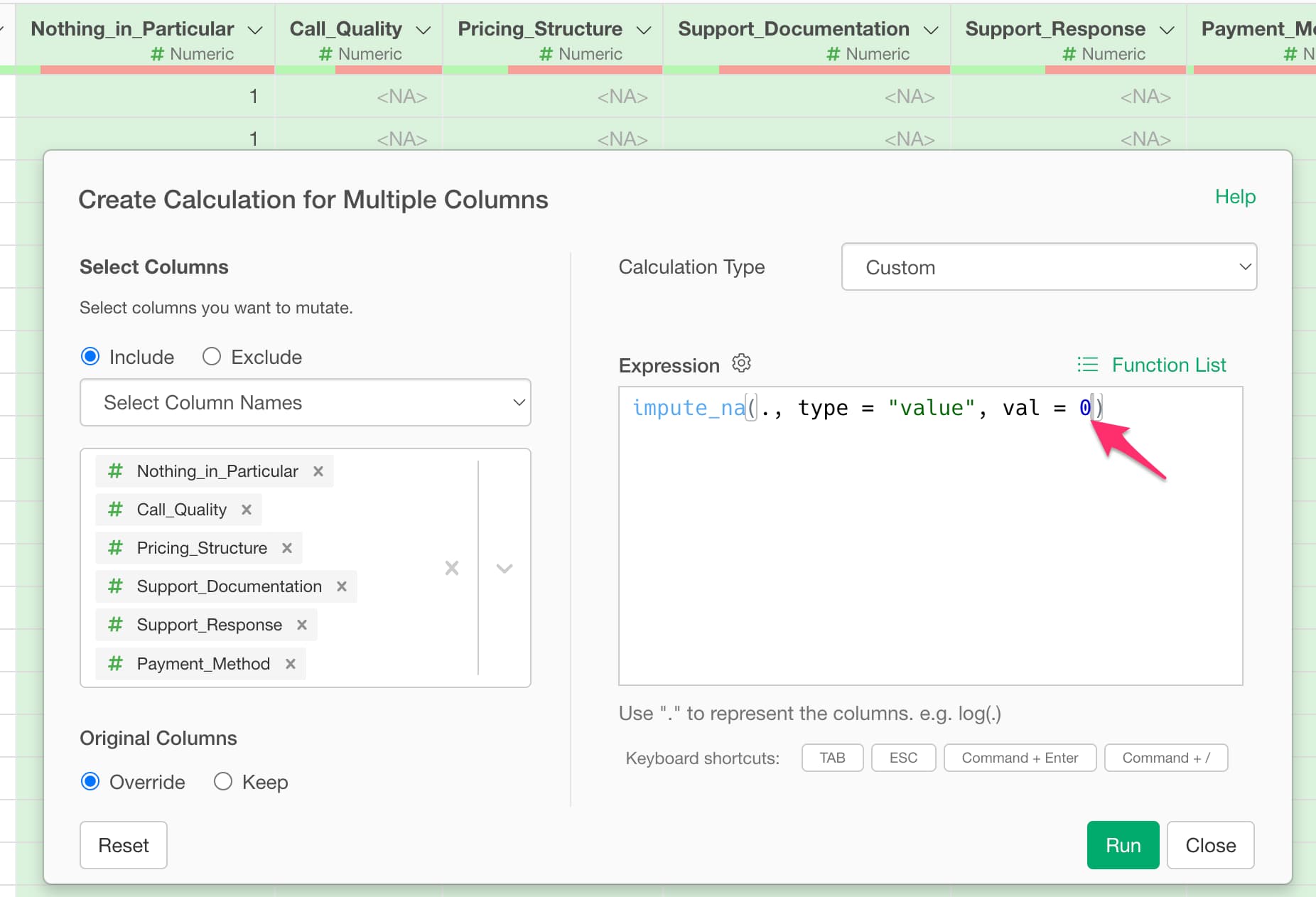Remove Payment_Method column tag
The image size is (1316, 897).
point(291,664)
